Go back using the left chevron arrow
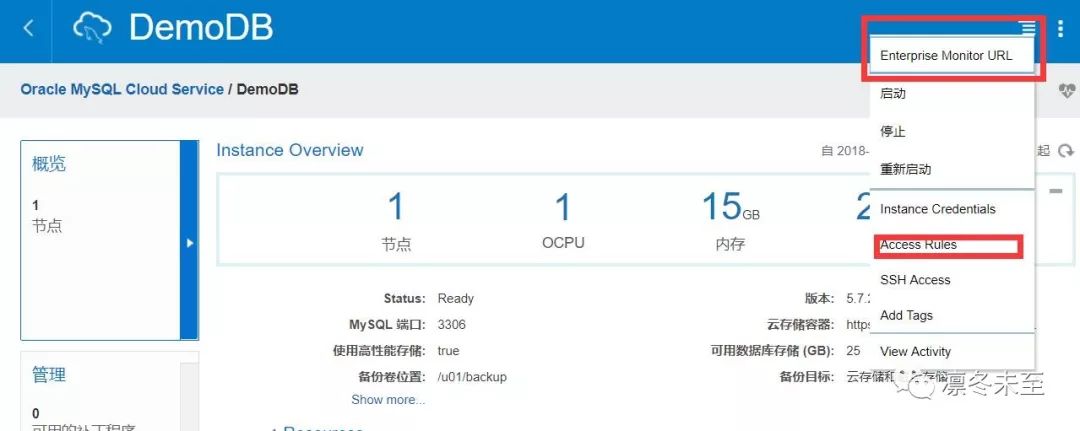 point(28,28)
